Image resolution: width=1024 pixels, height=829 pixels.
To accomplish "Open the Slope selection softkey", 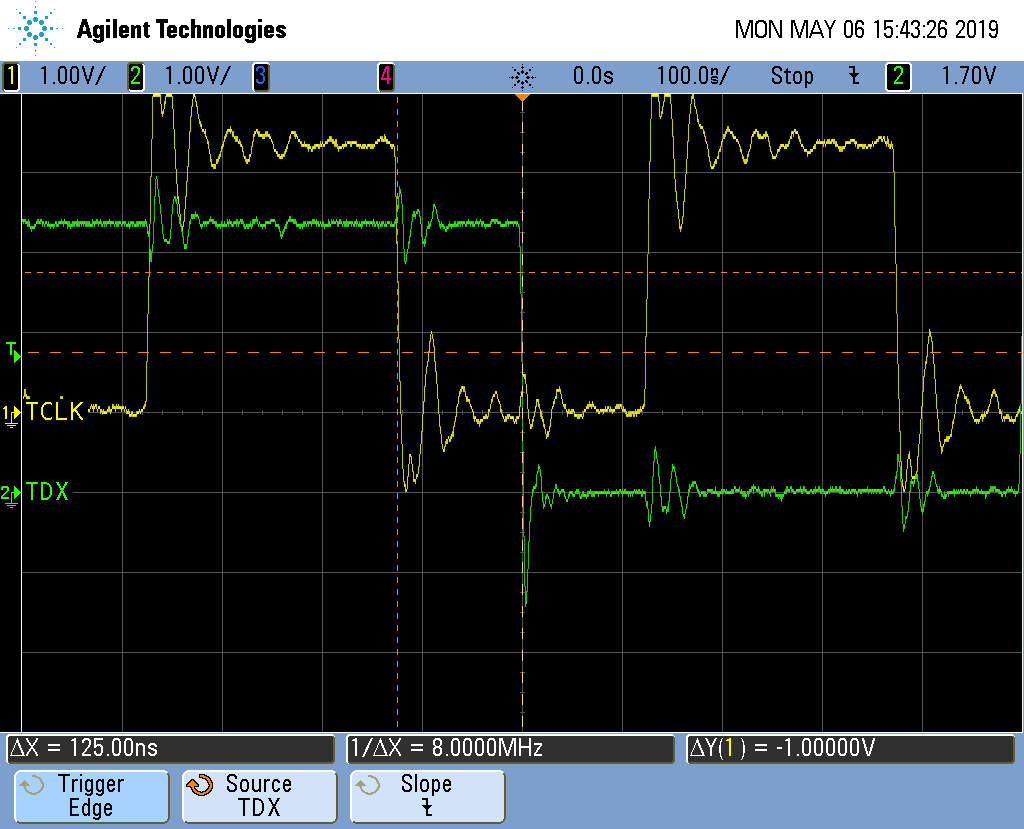I will [x=427, y=796].
